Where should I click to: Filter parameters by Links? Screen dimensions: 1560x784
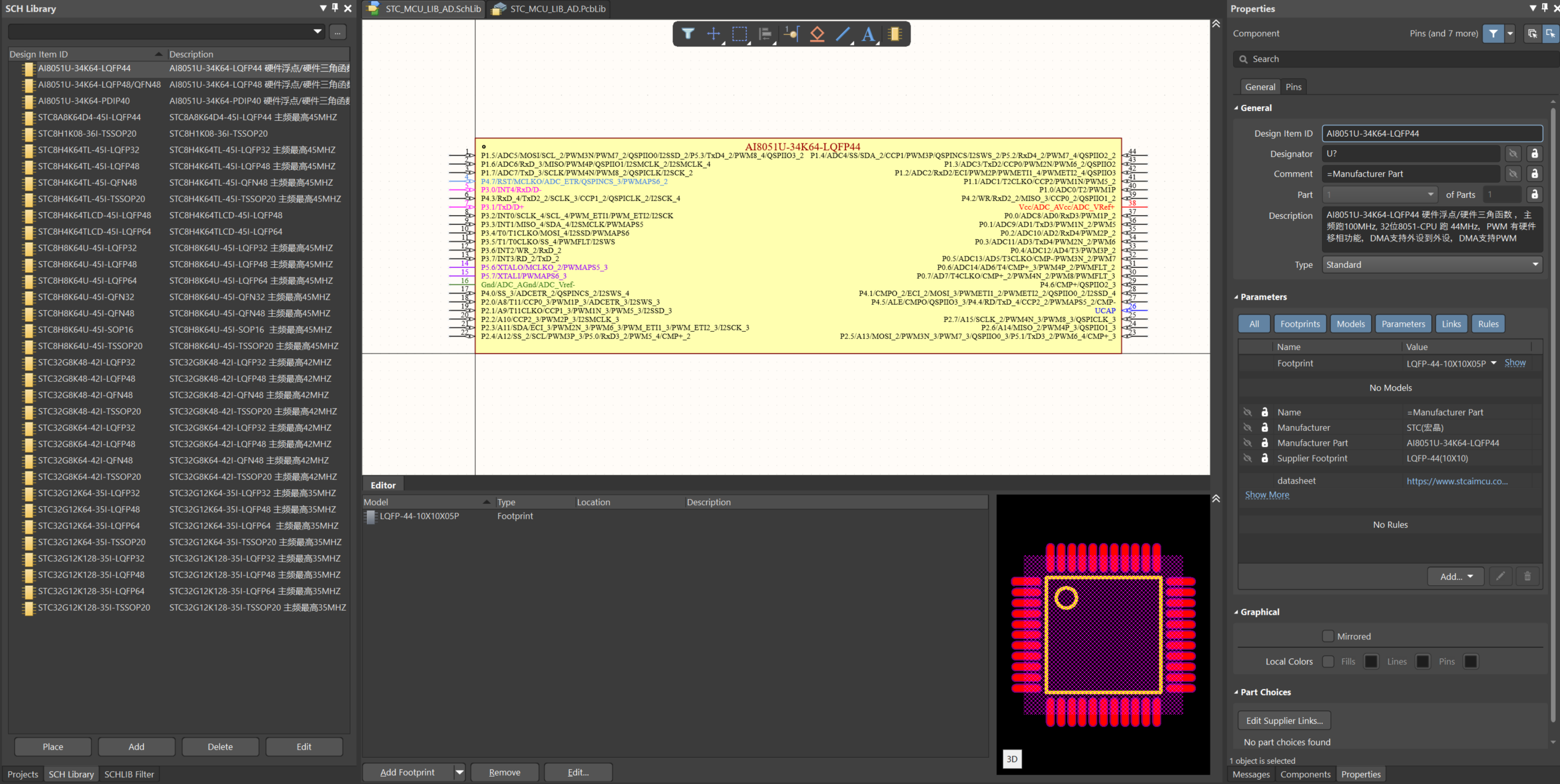coord(1451,324)
